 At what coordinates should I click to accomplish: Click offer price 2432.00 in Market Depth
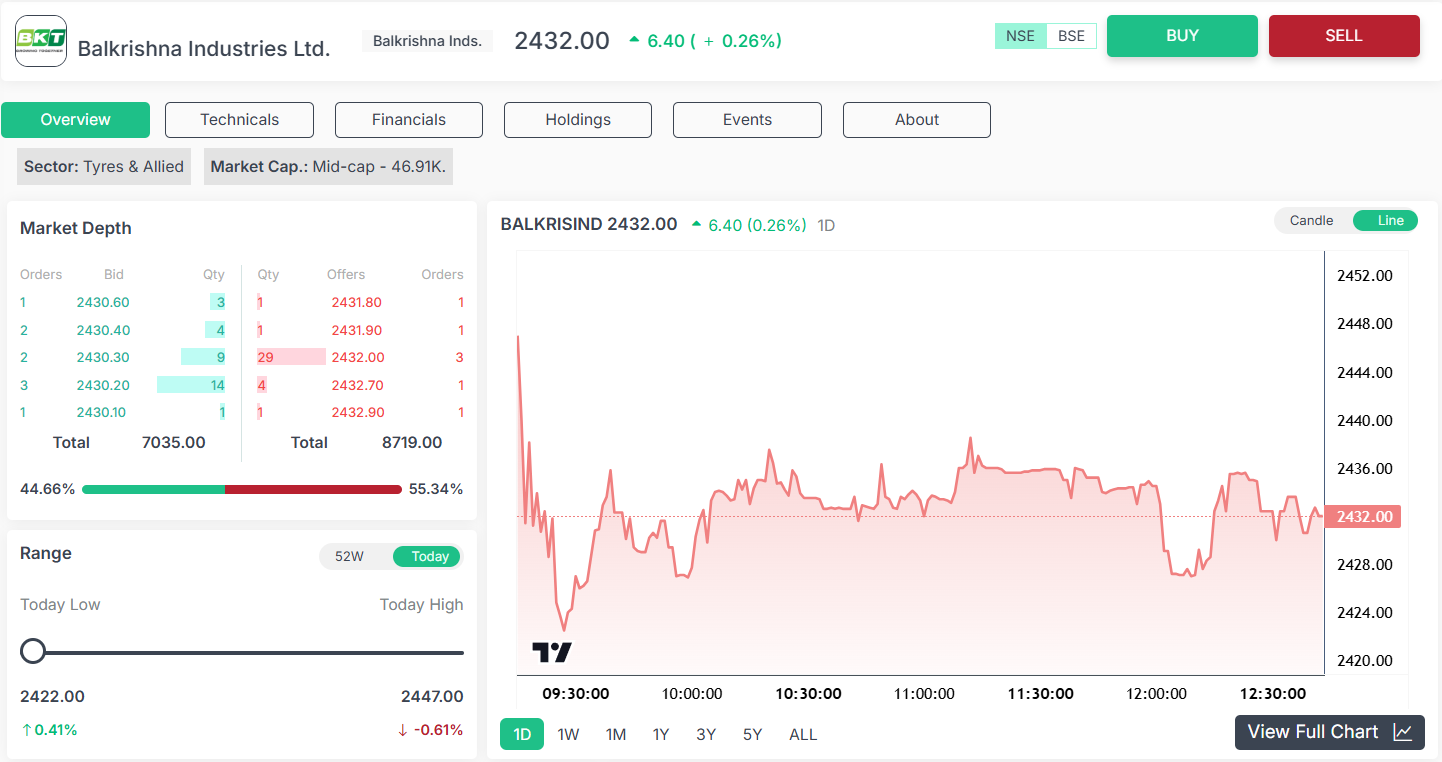pyautogui.click(x=357, y=357)
